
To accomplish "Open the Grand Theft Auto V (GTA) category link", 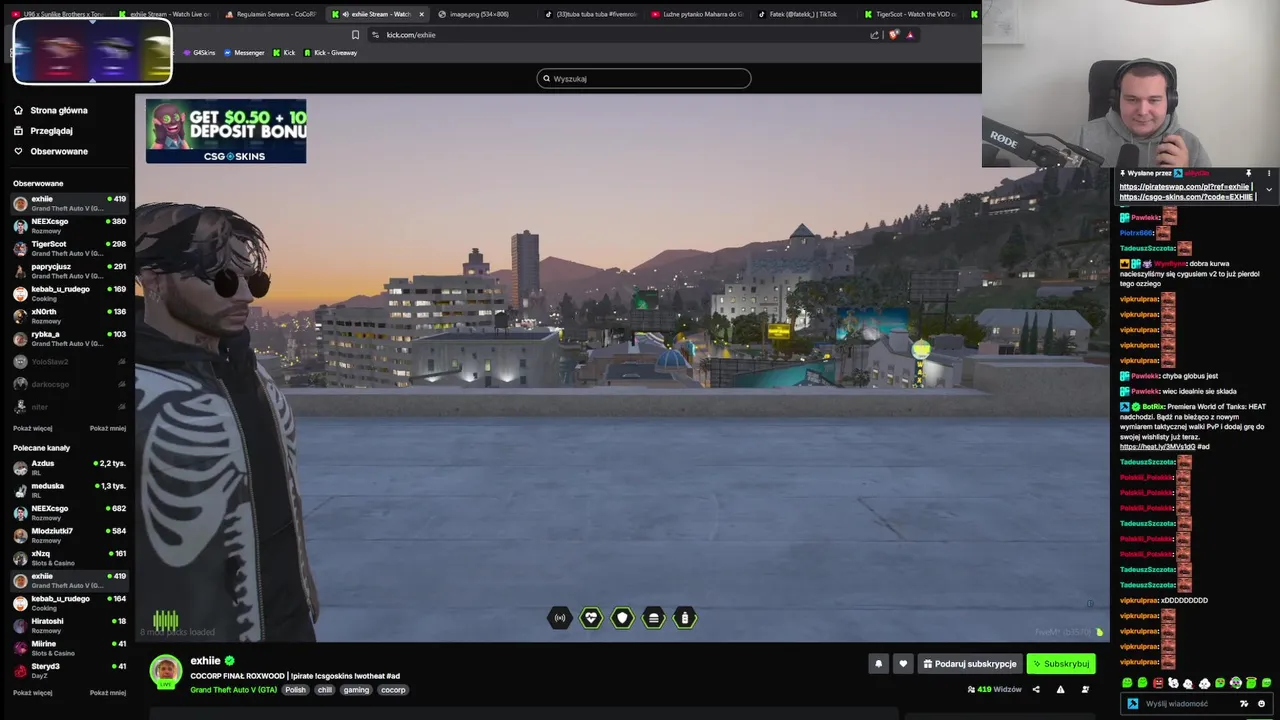I will [x=234, y=690].
